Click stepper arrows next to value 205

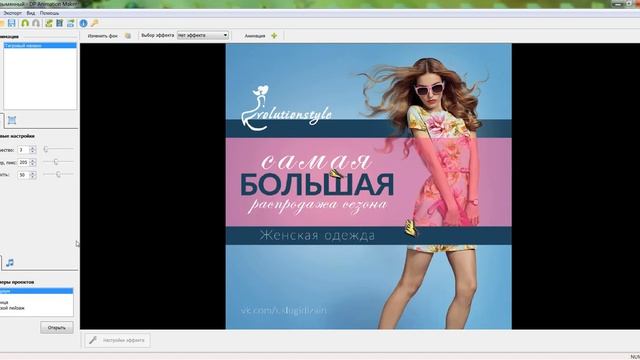pos(33,162)
